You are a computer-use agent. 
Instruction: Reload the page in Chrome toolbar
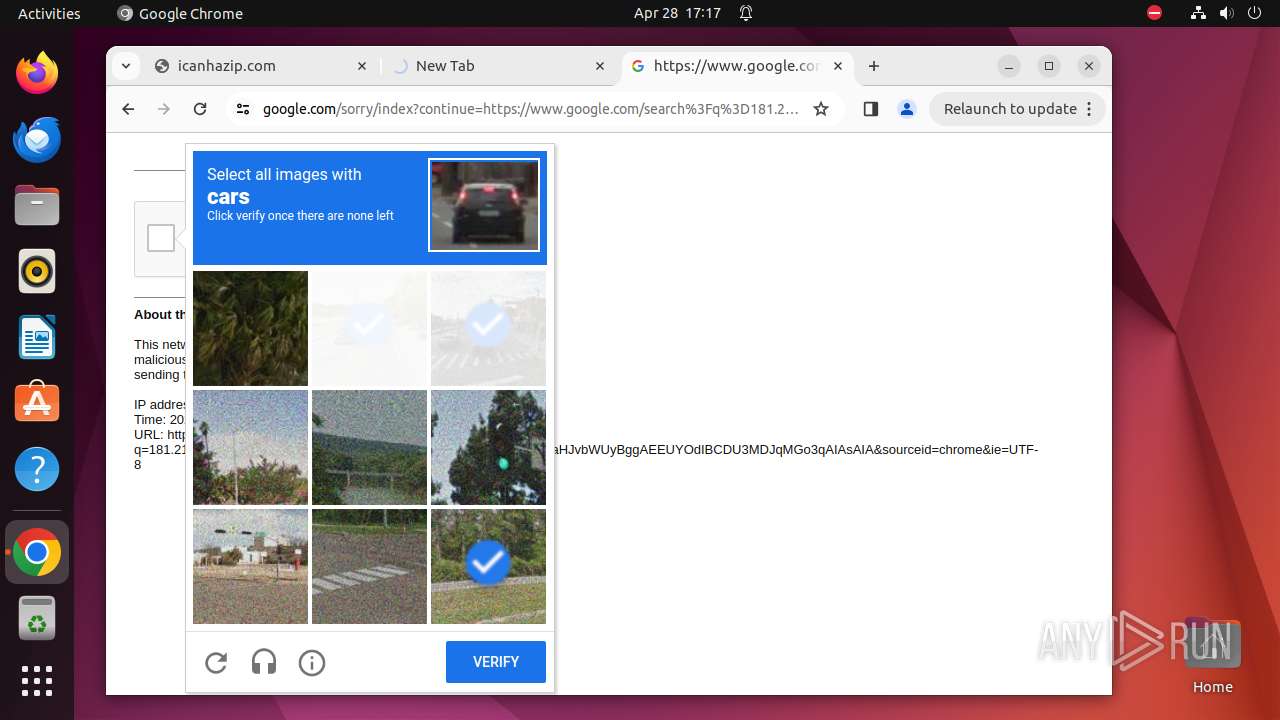(x=200, y=109)
